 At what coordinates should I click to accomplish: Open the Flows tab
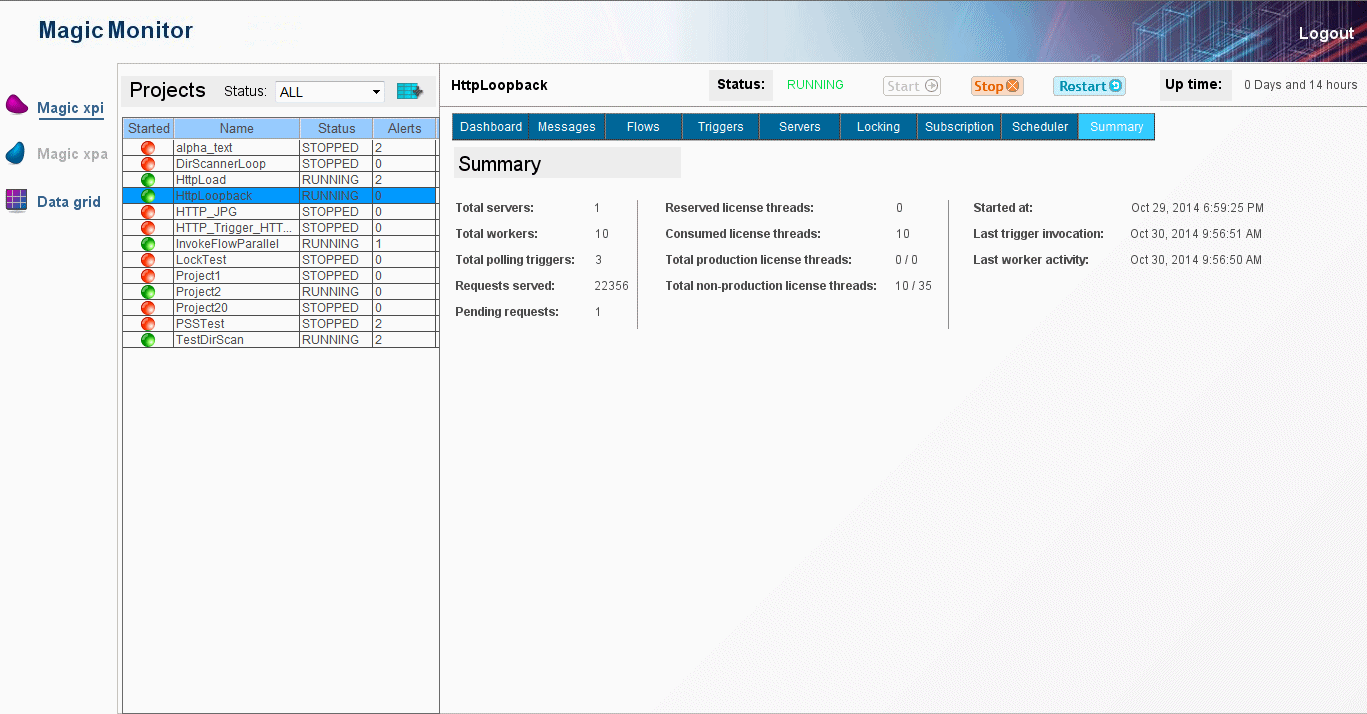click(643, 127)
